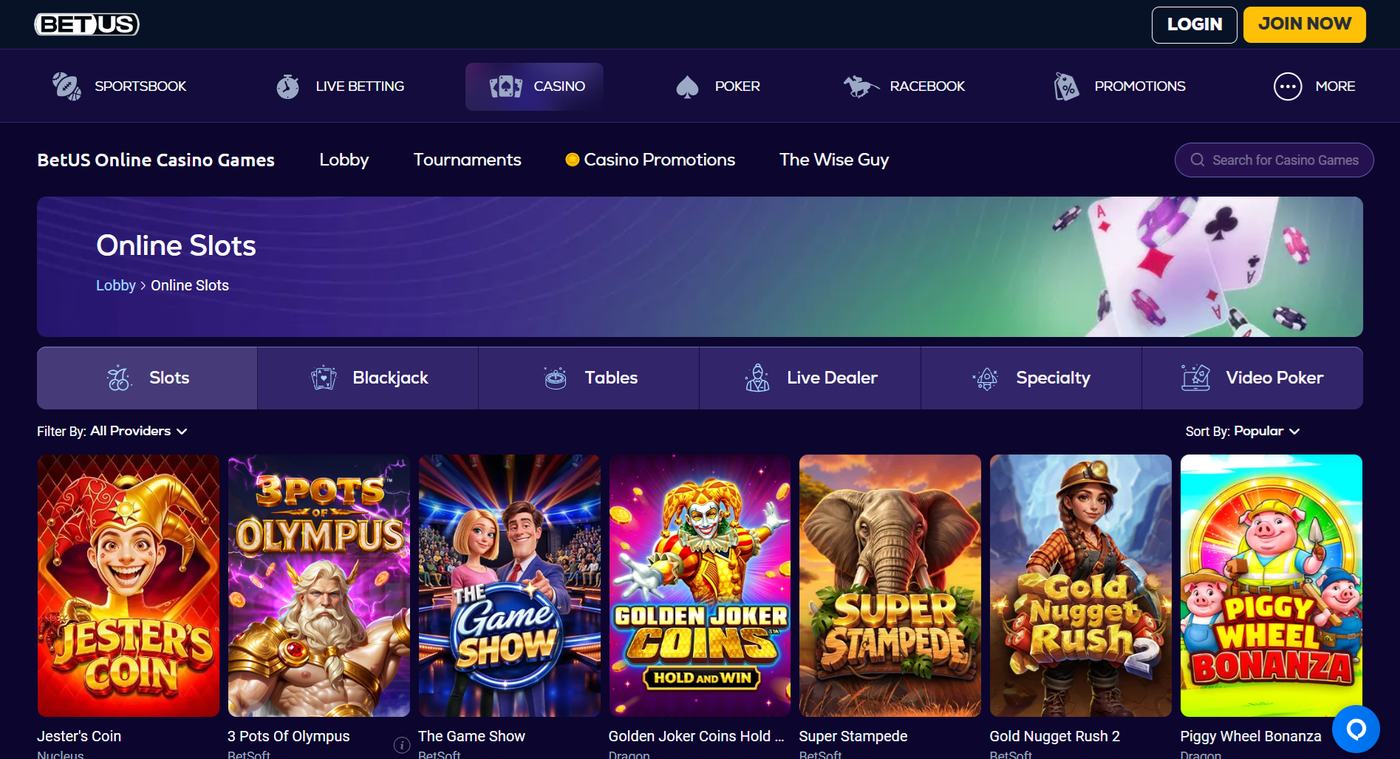Click the Super Stampede title text
Image resolution: width=1400 pixels, height=759 pixels.
[x=853, y=736]
